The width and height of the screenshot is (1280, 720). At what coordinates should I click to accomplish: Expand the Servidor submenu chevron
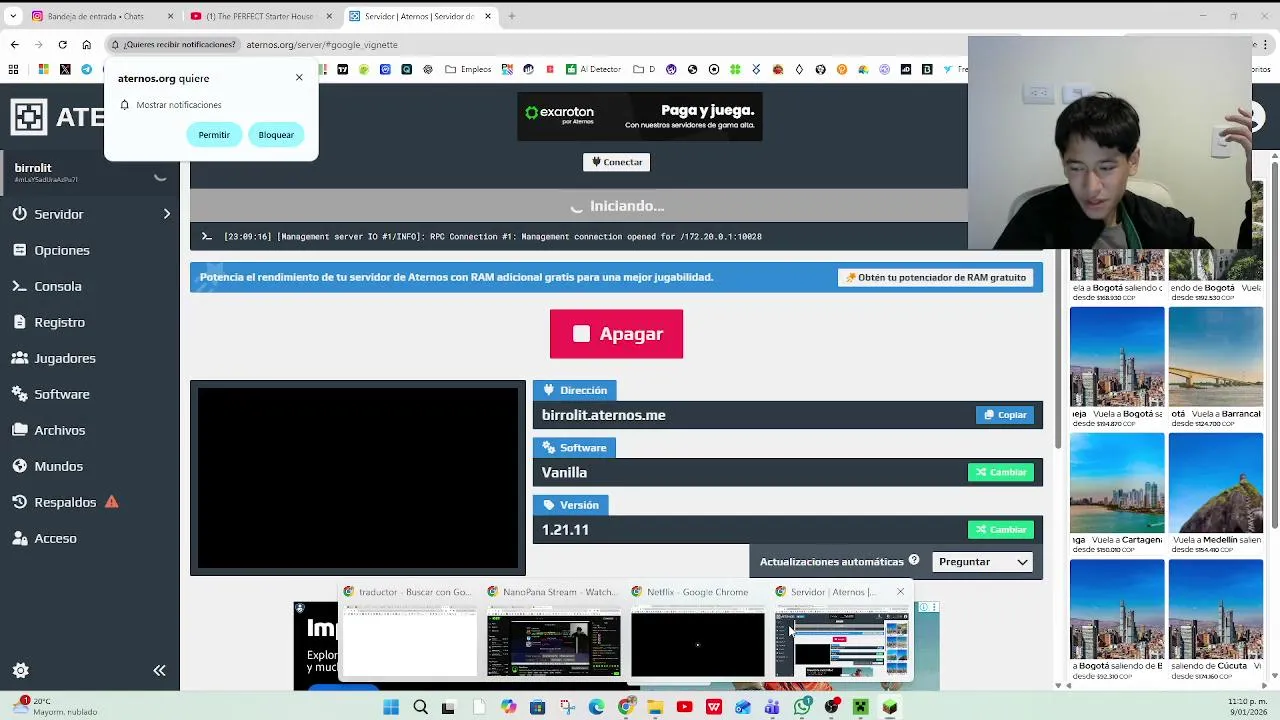pyautogui.click(x=167, y=214)
